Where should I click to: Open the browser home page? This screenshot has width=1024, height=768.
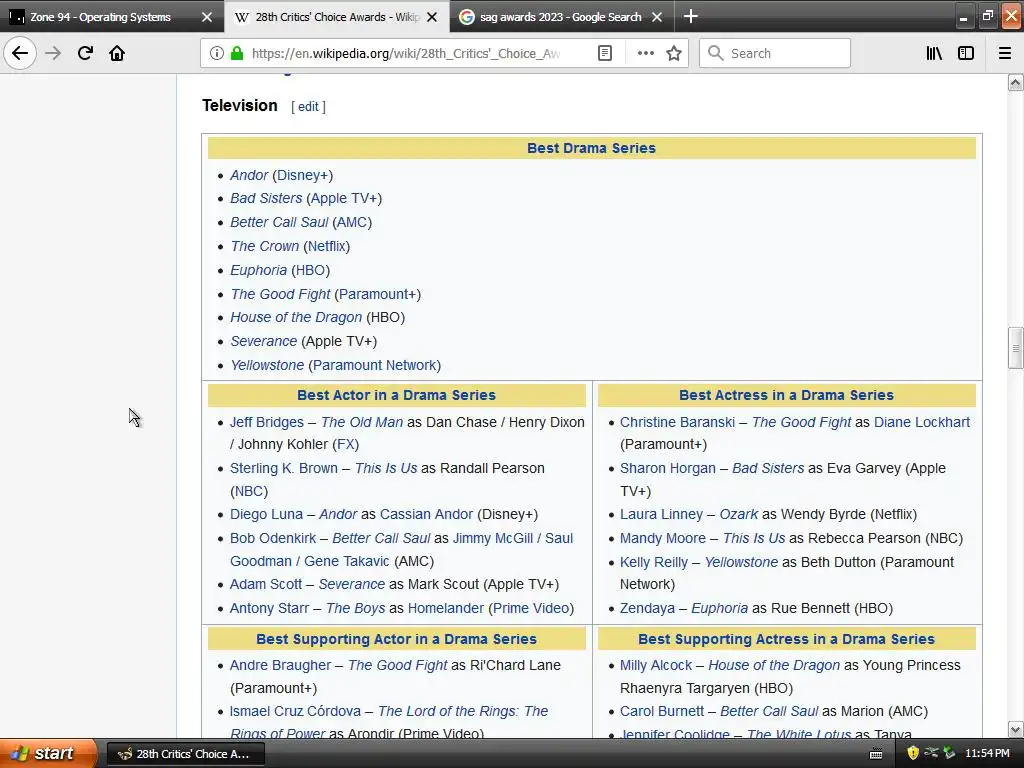(x=117, y=54)
